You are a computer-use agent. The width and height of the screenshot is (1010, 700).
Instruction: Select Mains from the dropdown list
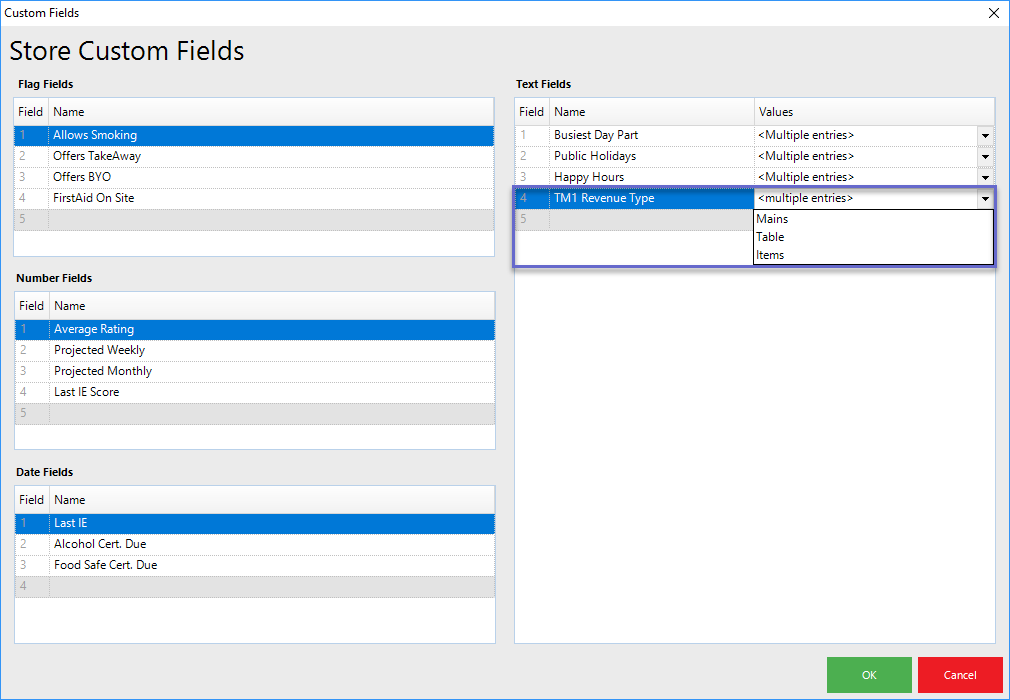pyautogui.click(x=772, y=219)
